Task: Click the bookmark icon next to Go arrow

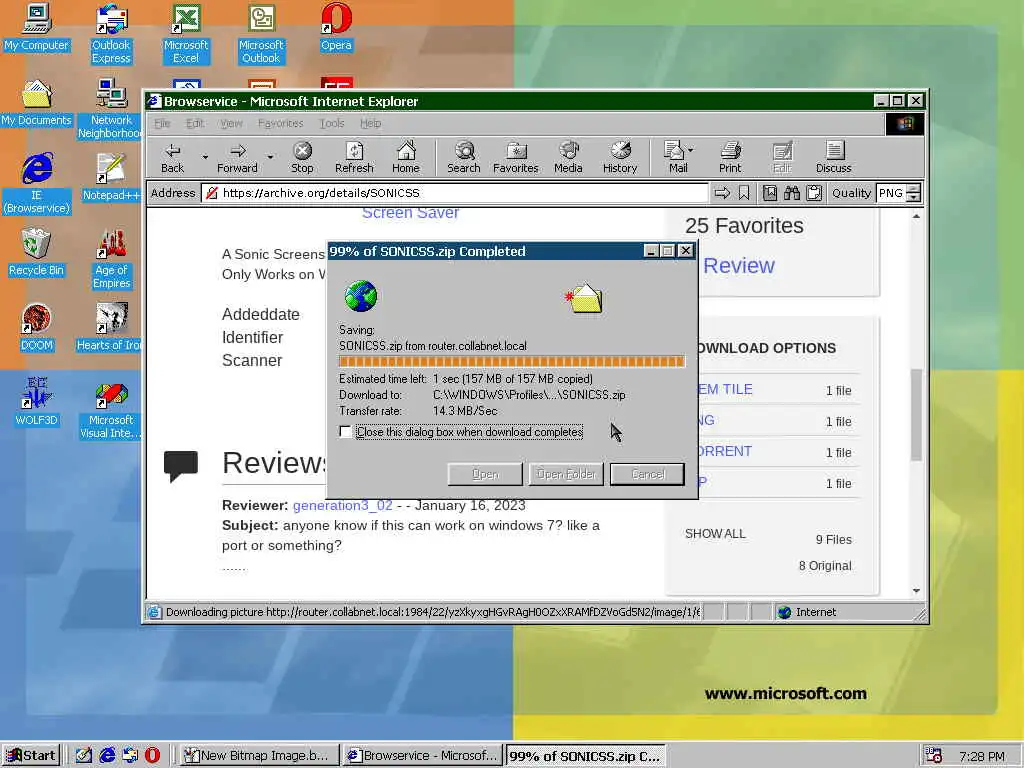Action: (744, 193)
